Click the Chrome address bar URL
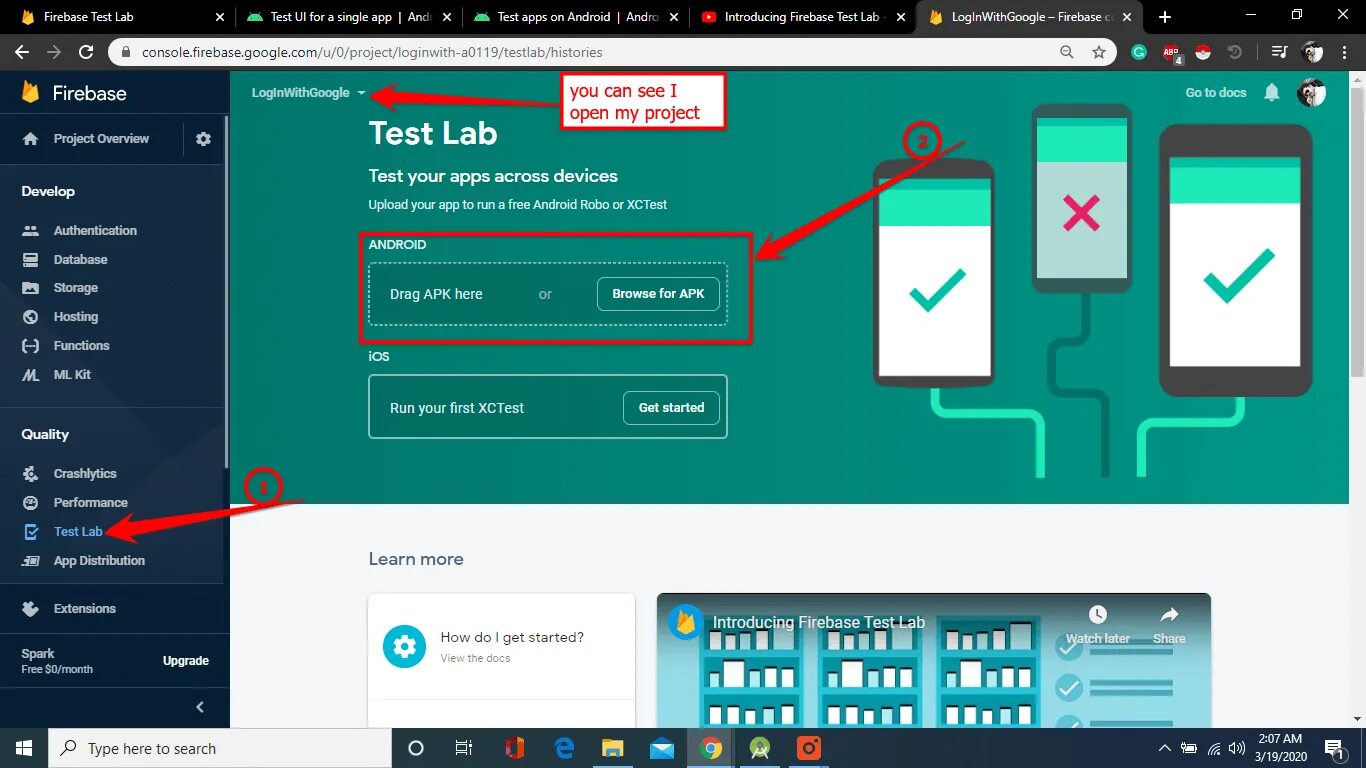 coord(372,52)
